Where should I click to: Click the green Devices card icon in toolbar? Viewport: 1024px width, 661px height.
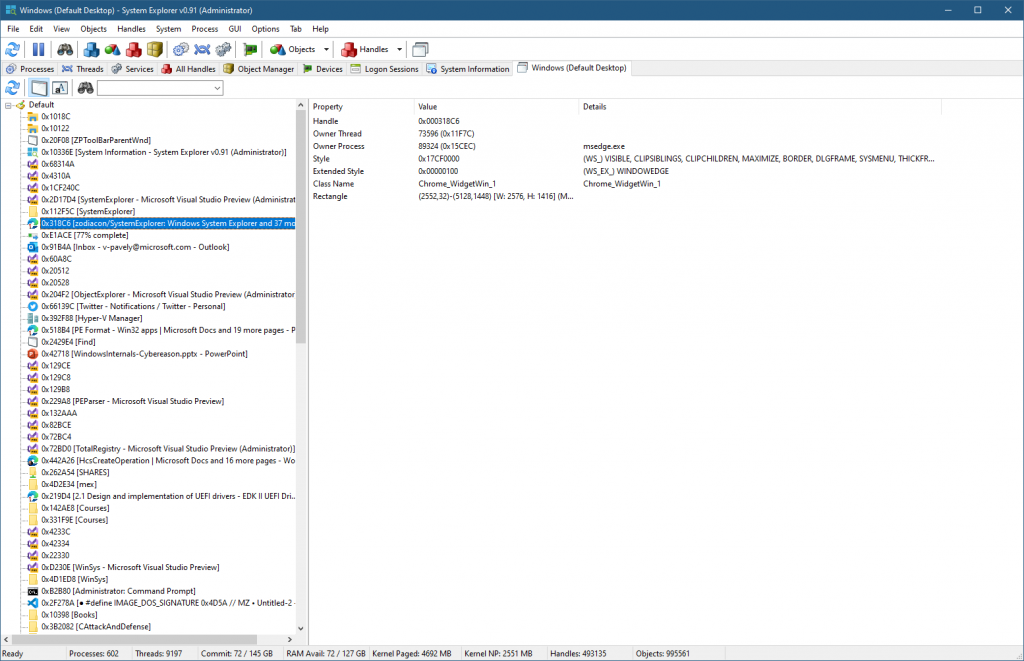coord(250,49)
